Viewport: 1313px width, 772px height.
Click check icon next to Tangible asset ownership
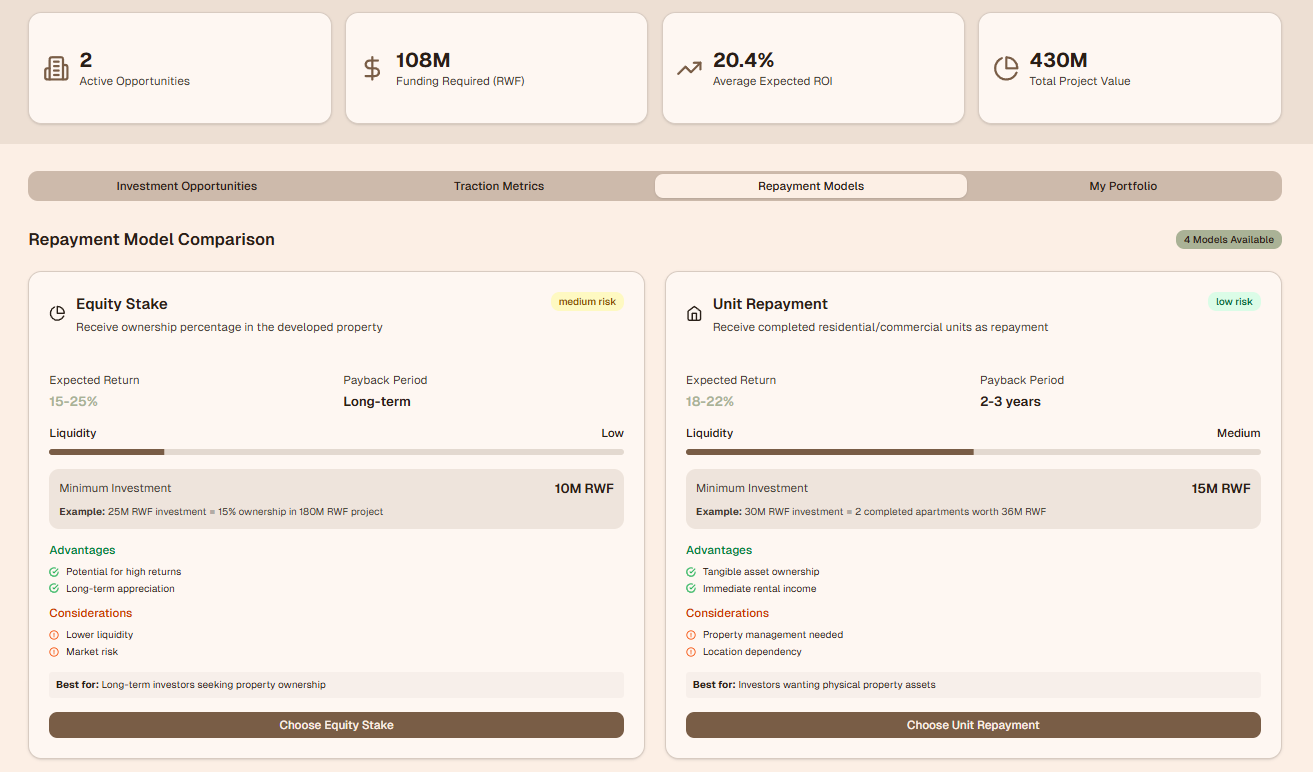(x=691, y=572)
